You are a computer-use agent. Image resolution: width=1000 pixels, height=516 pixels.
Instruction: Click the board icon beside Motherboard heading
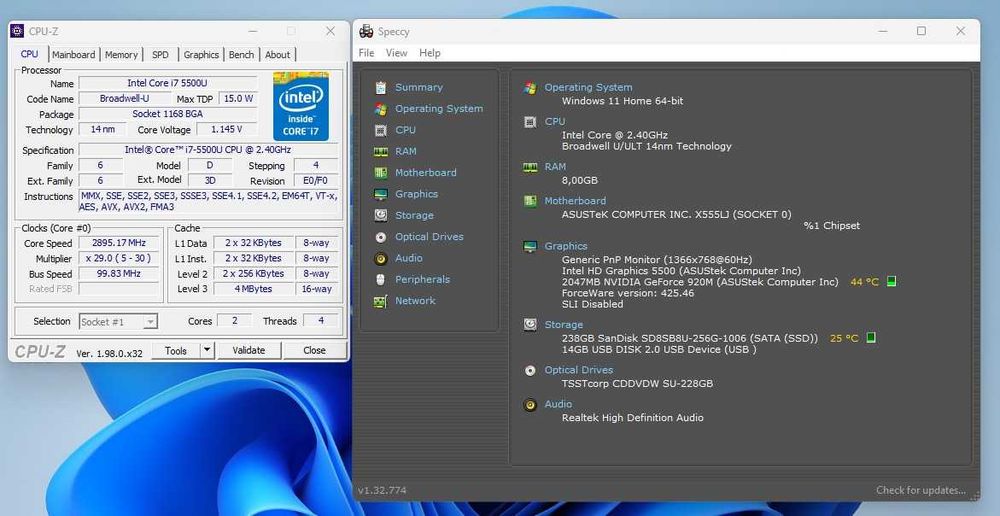pos(530,201)
